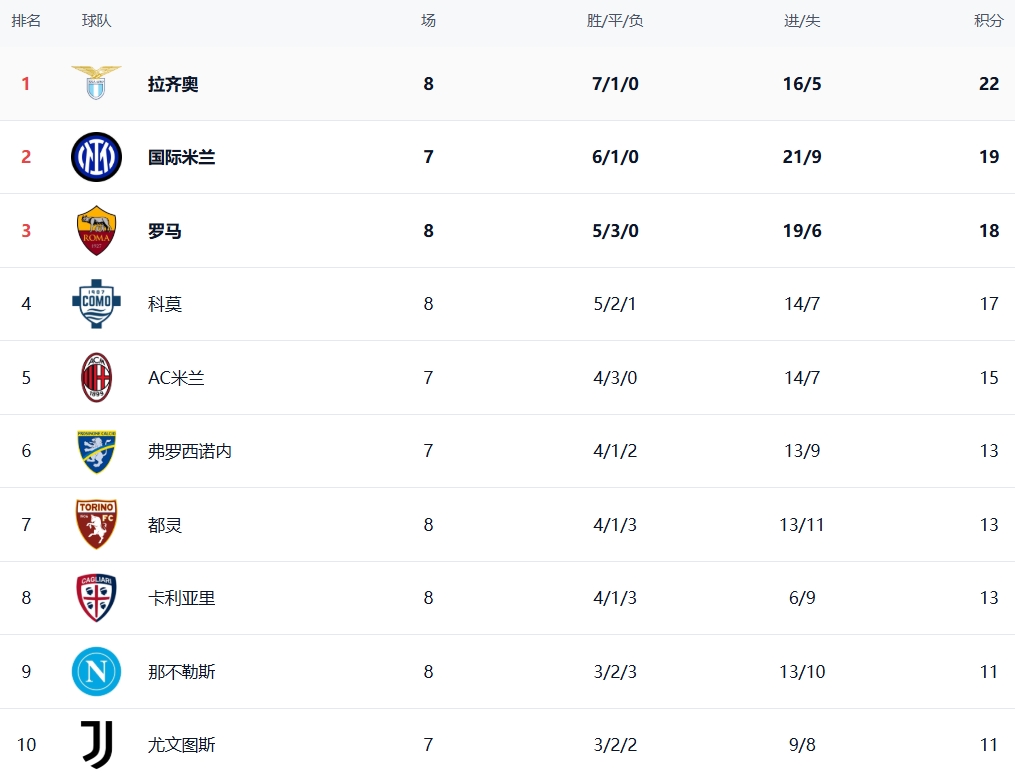Viewport: 1015px width, 777px height.
Task: Click the 球队 column header
Action: [x=96, y=21]
